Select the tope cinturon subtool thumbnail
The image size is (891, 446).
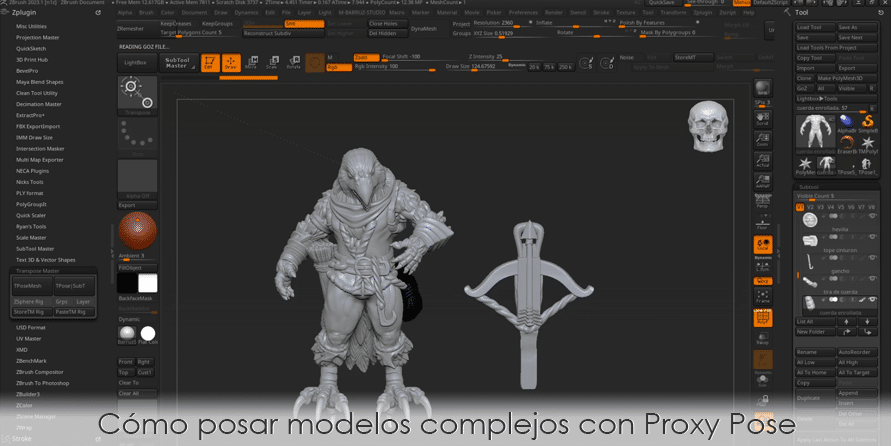pos(810,240)
